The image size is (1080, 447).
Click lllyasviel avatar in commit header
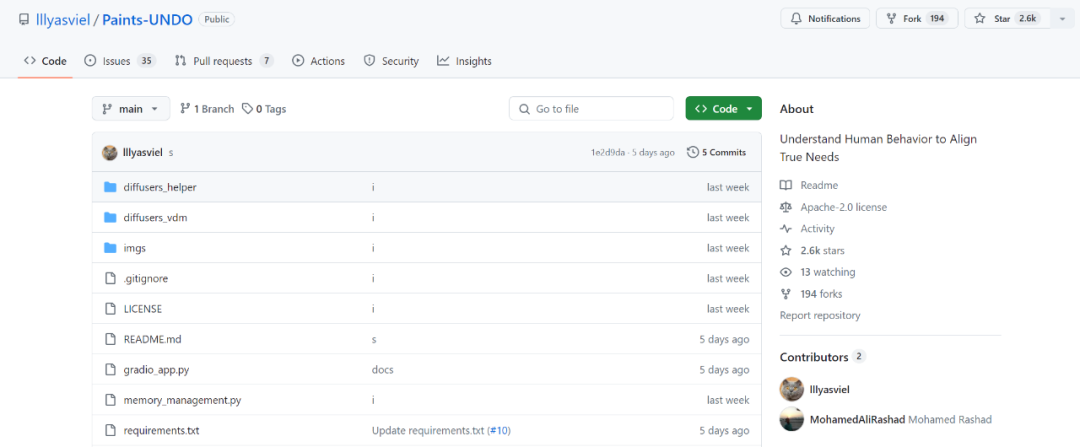[x=110, y=152]
